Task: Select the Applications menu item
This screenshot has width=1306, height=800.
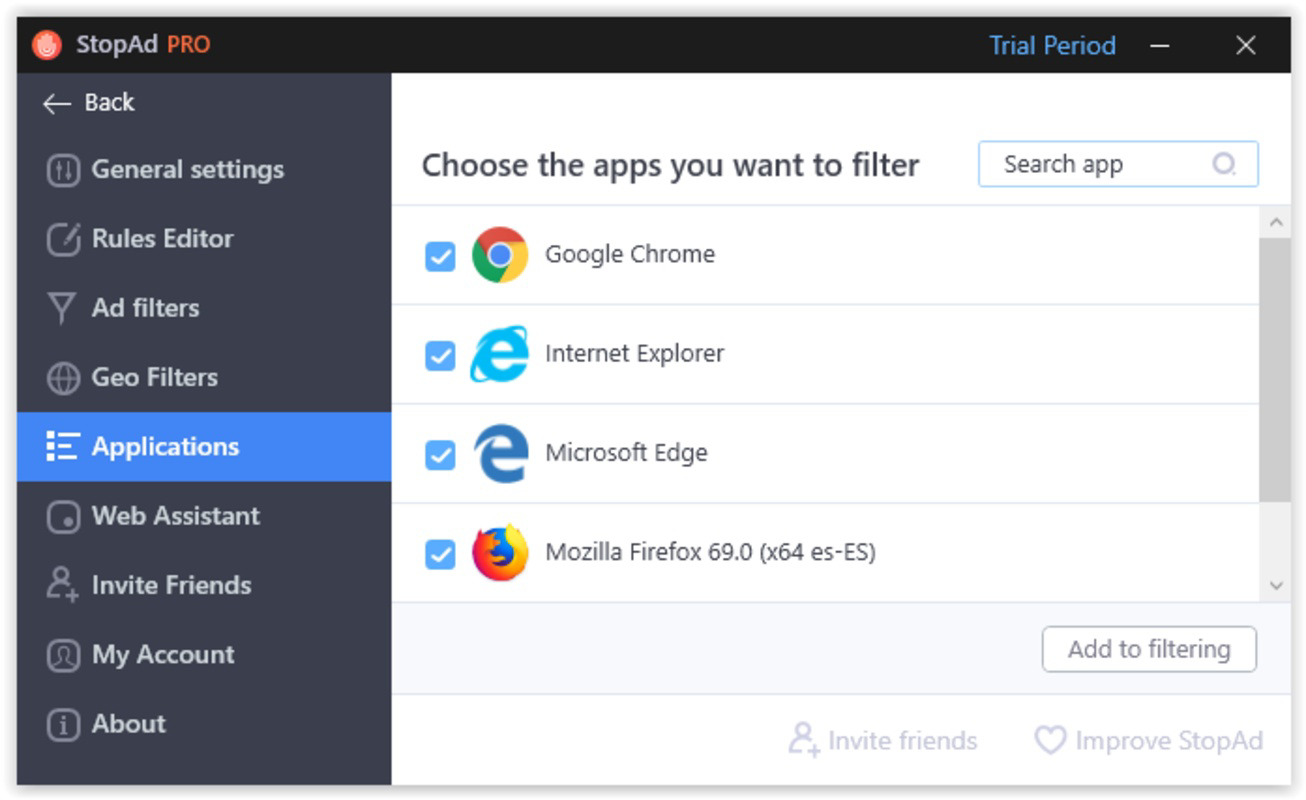Action: point(204,447)
